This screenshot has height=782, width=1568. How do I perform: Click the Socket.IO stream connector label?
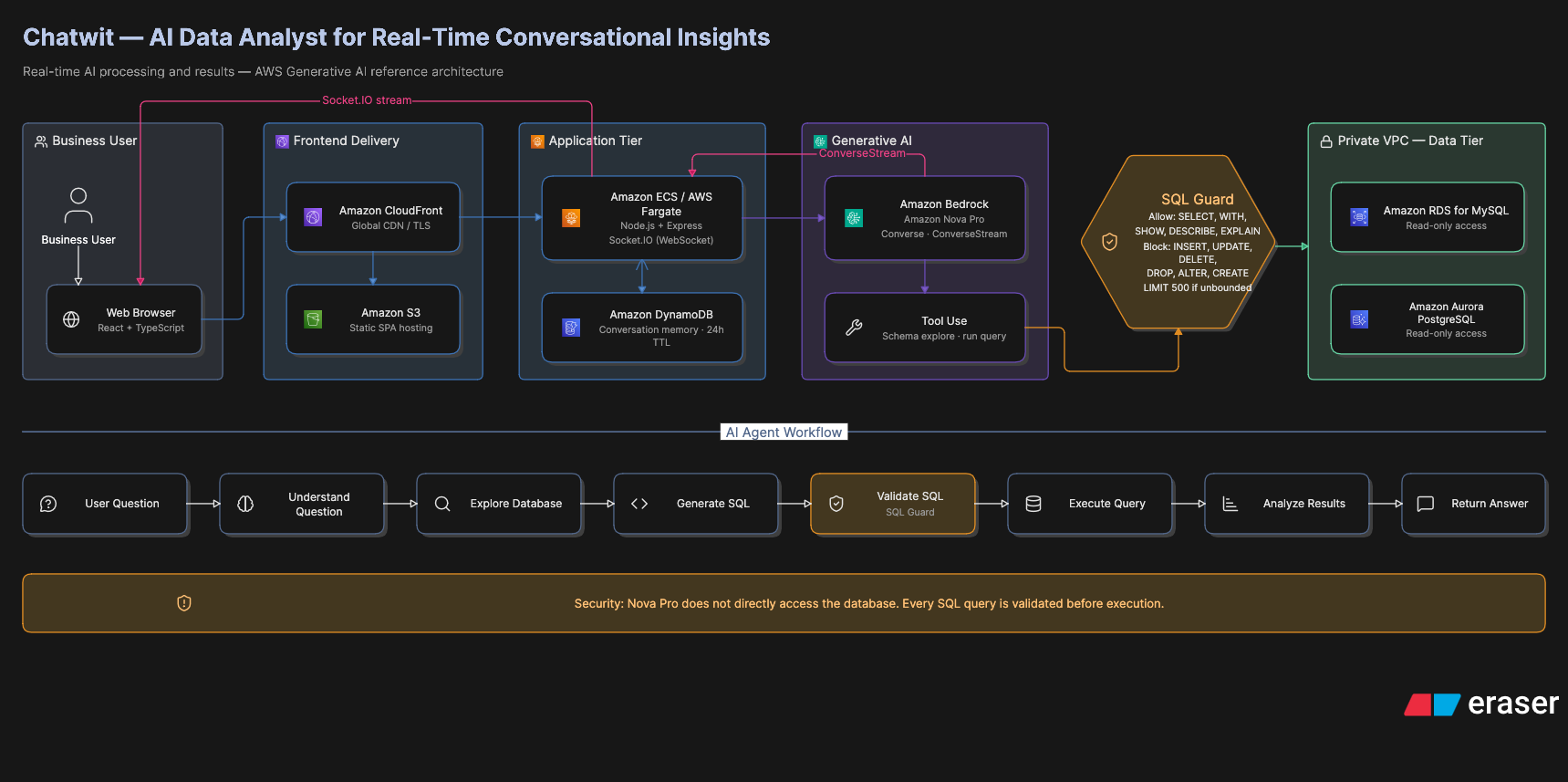pos(367,100)
